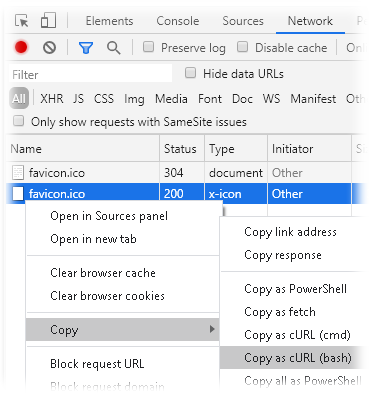Image resolution: width=369 pixels, height=393 pixels.
Task: Choose Open in new tab
Action: [x=93, y=239]
